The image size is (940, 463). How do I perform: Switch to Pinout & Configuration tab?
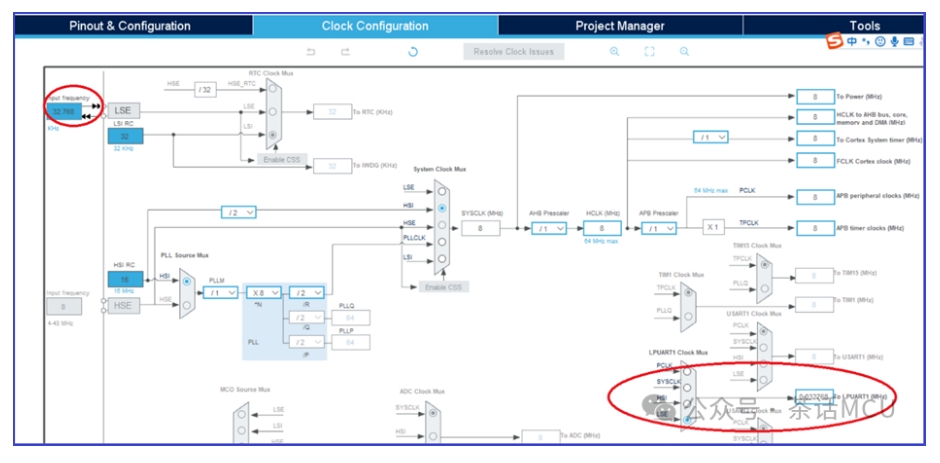pos(129,25)
